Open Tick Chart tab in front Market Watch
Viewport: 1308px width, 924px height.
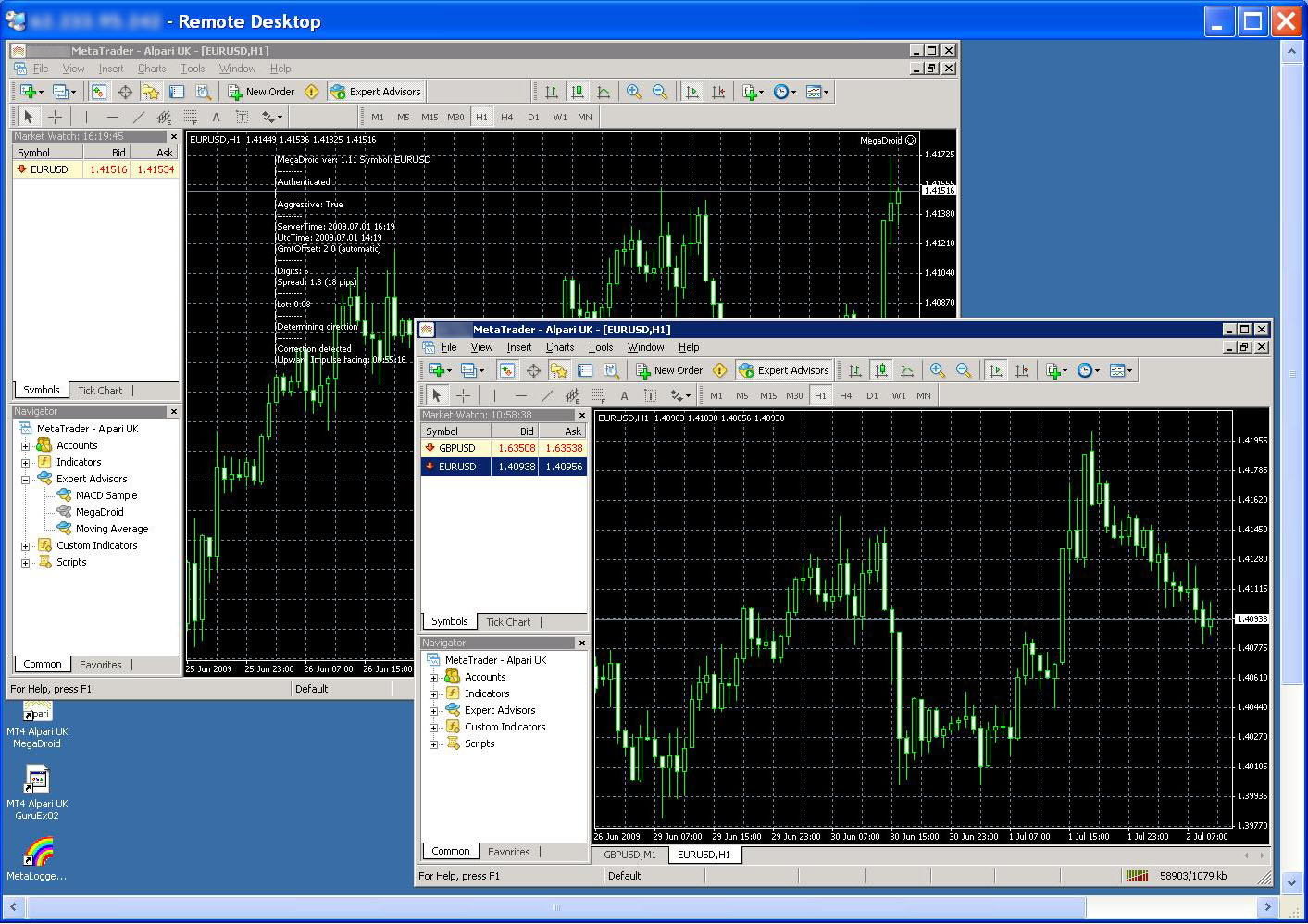508,622
